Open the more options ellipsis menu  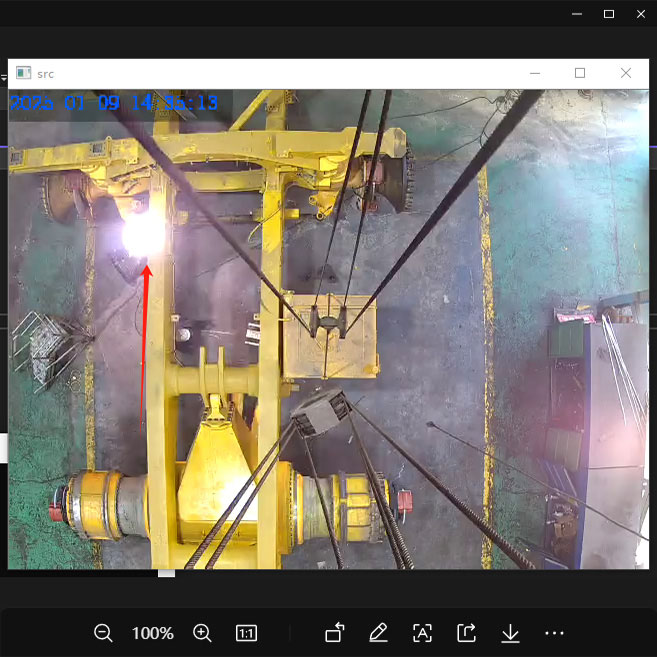point(555,633)
